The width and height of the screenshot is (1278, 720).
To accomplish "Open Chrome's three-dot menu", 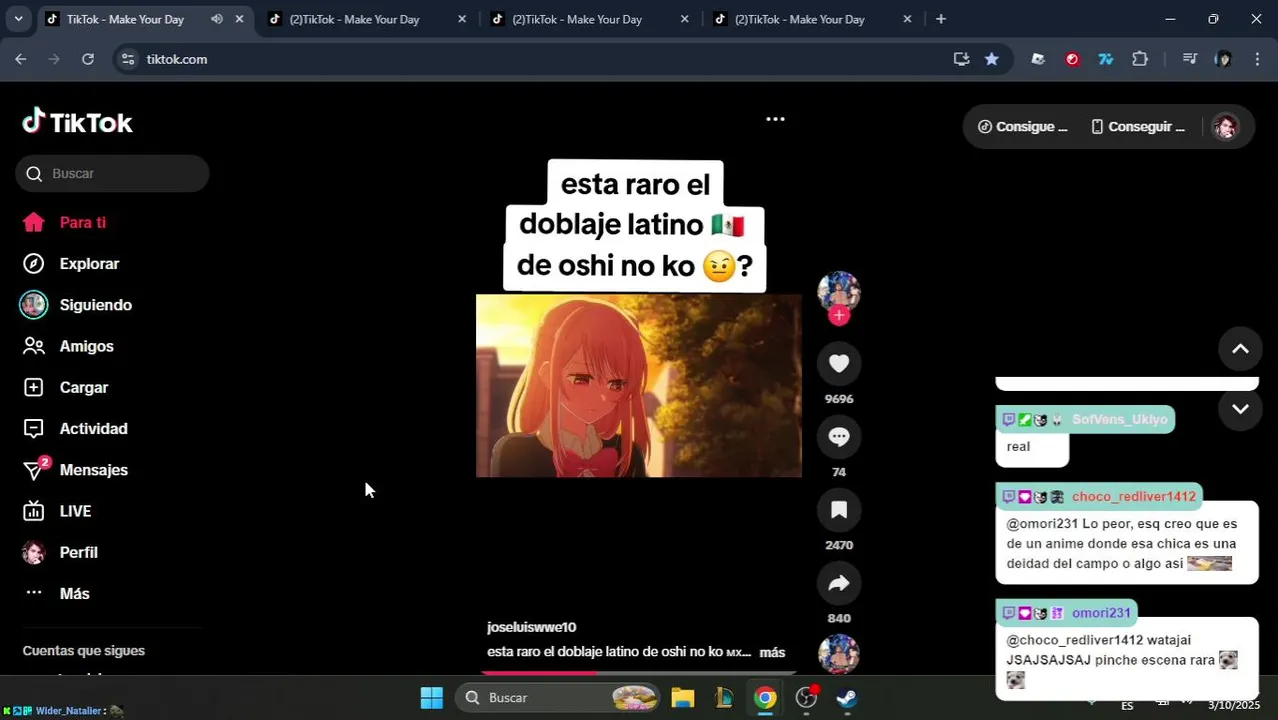I will pyautogui.click(x=1257, y=59).
